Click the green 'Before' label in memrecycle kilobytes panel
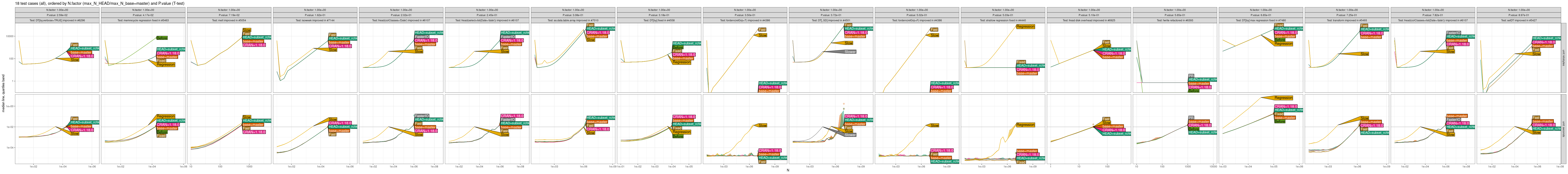The width and height of the screenshot is (1568, 174). [162, 38]
